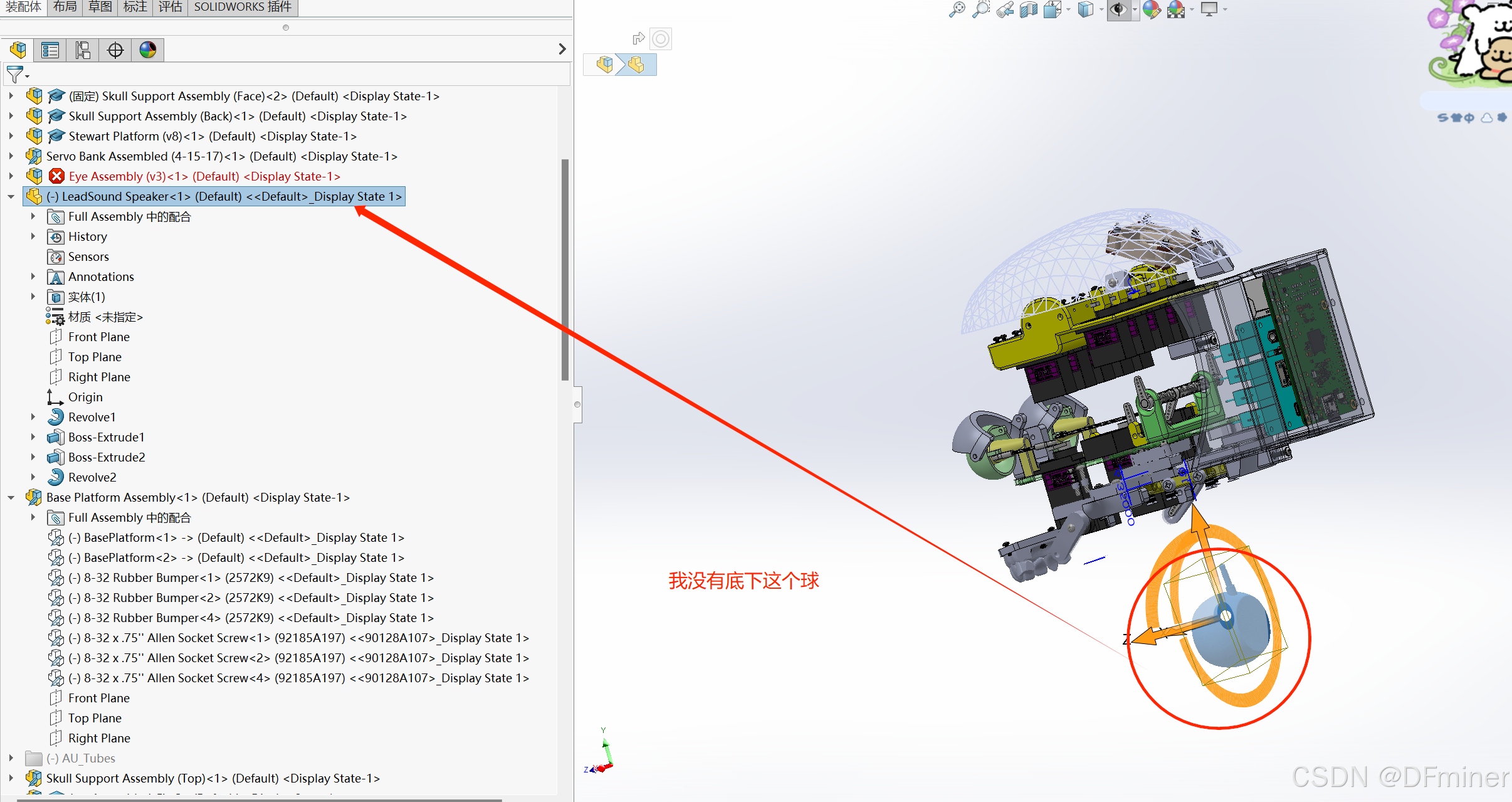Activate the Section View tool
Screen dimensions: 1512x802
point(1029,9)
